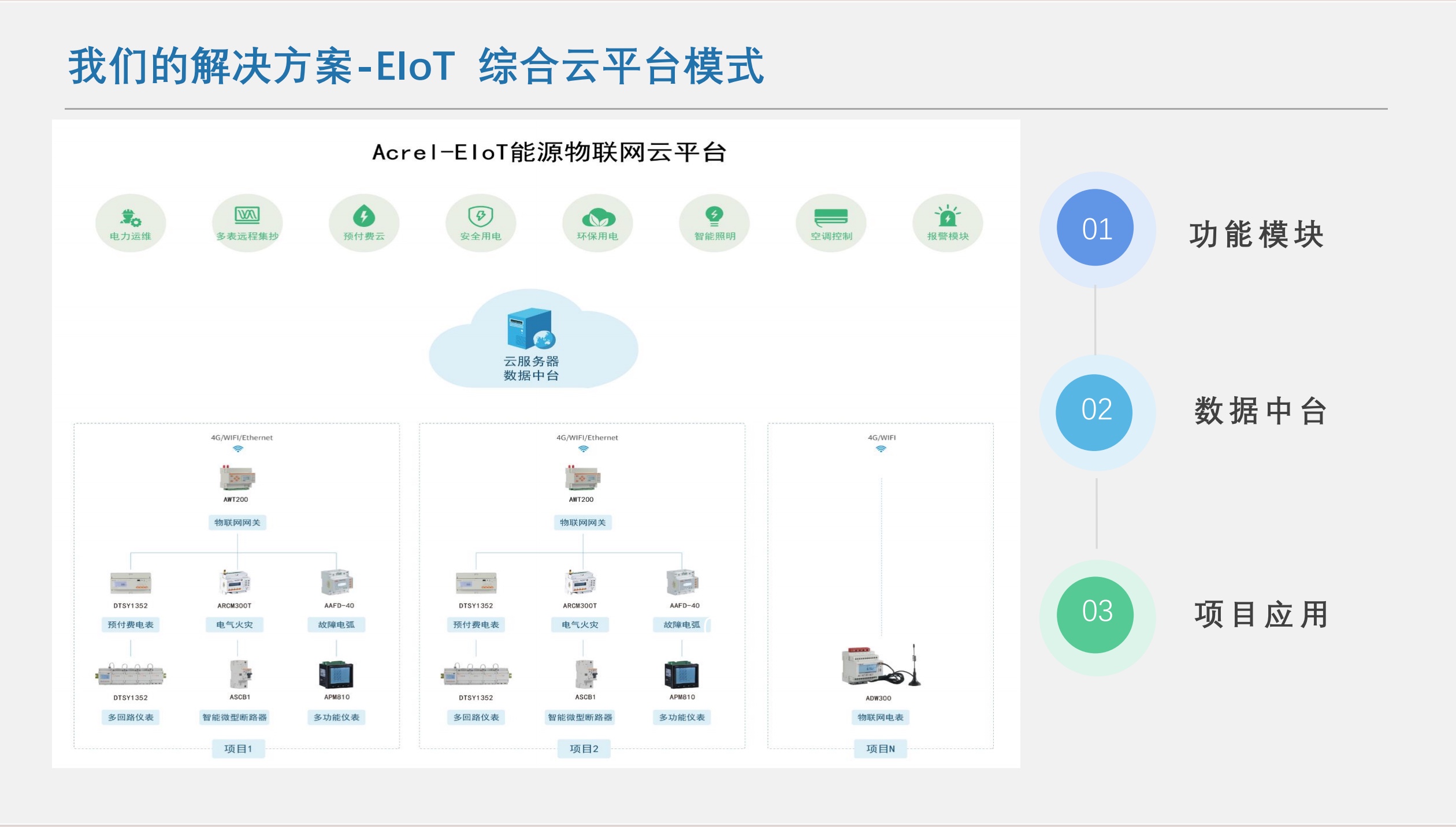Click the ASCB1 breaker image in 项目1
The height and width of the screenshot is (827, 1456).
[x=241, y=674]
